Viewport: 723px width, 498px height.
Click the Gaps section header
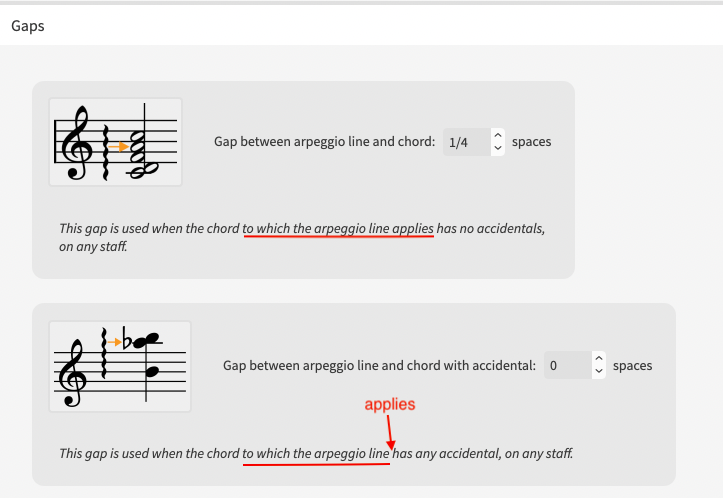(28, 26)
